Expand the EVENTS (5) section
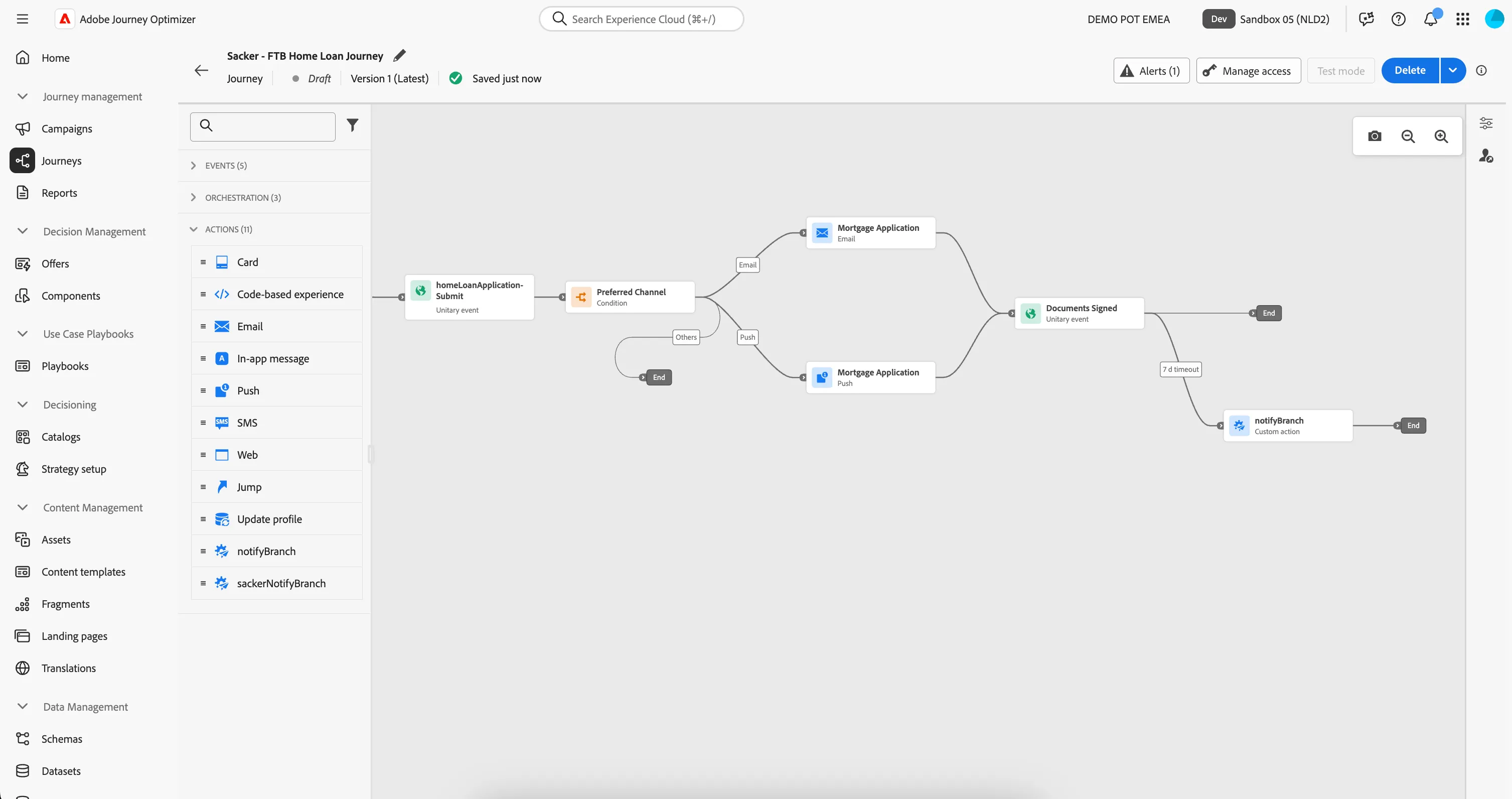The width and height of the screenshot is (1512, 799). [274, 166]
